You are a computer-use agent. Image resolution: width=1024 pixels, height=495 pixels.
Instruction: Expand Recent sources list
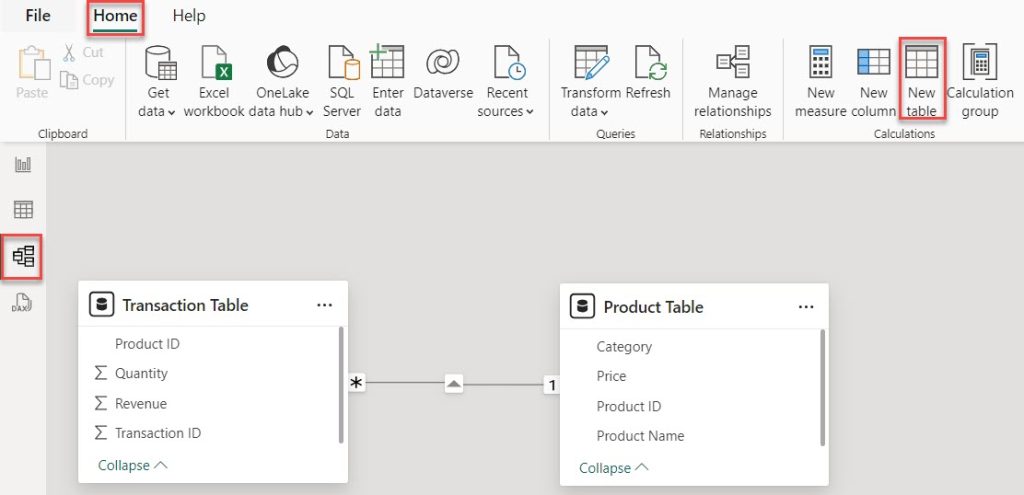coord(506,82)
